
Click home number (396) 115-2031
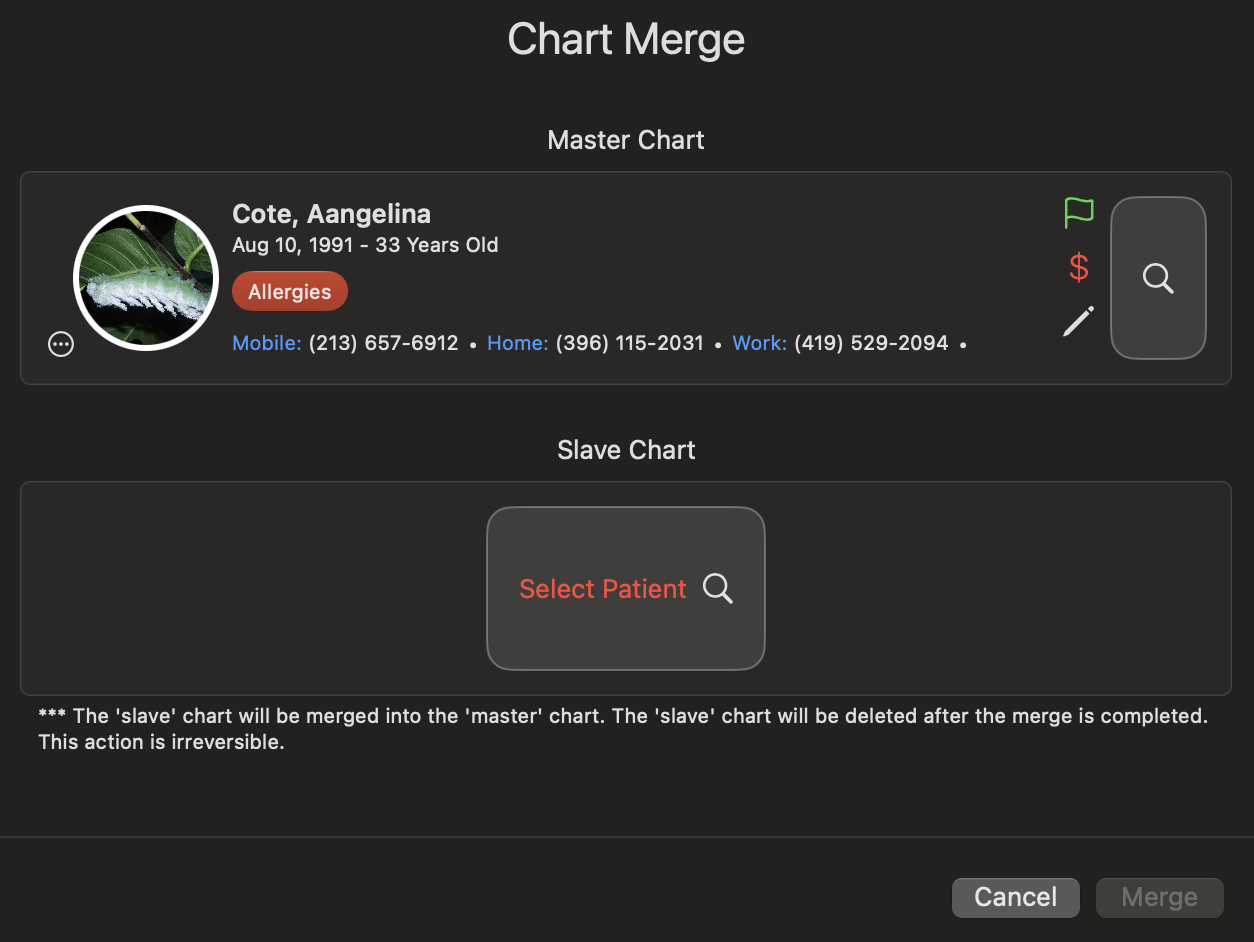pyautogui.click(x=630, y=343)
